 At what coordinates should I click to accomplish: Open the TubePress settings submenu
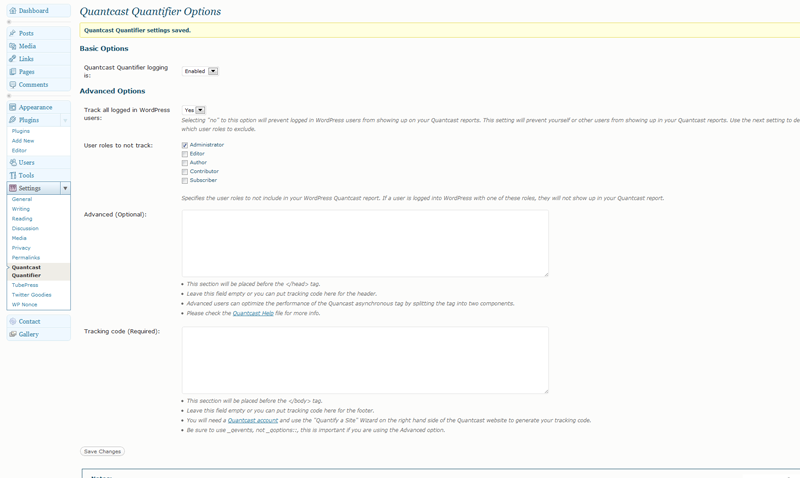click(25, 285)
